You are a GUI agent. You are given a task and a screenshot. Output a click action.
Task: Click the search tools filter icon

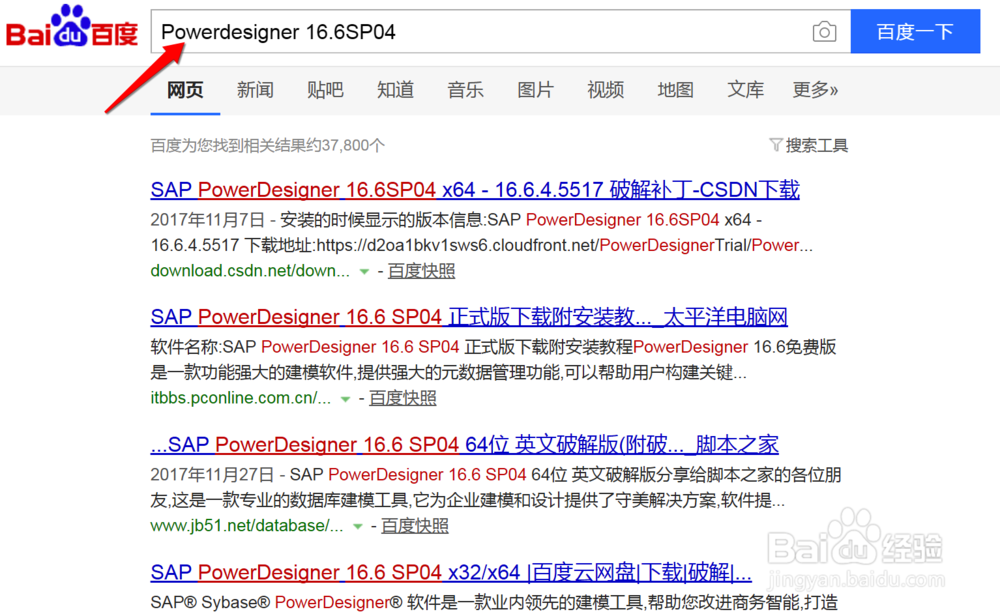click(776, 145)
